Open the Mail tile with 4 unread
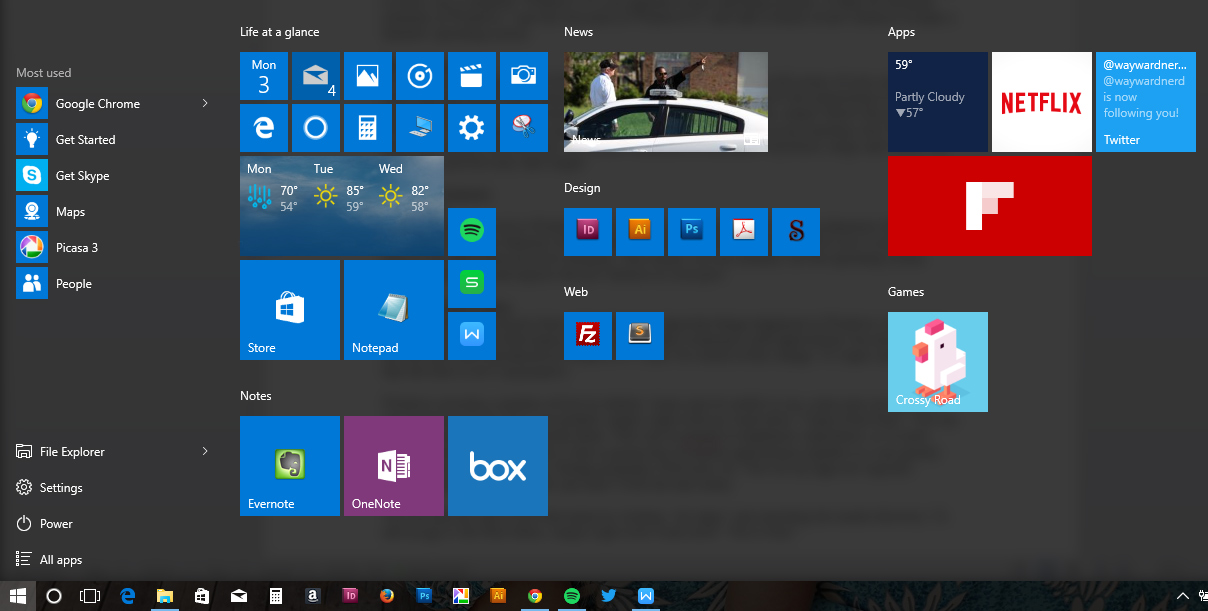 coord(316,76)
